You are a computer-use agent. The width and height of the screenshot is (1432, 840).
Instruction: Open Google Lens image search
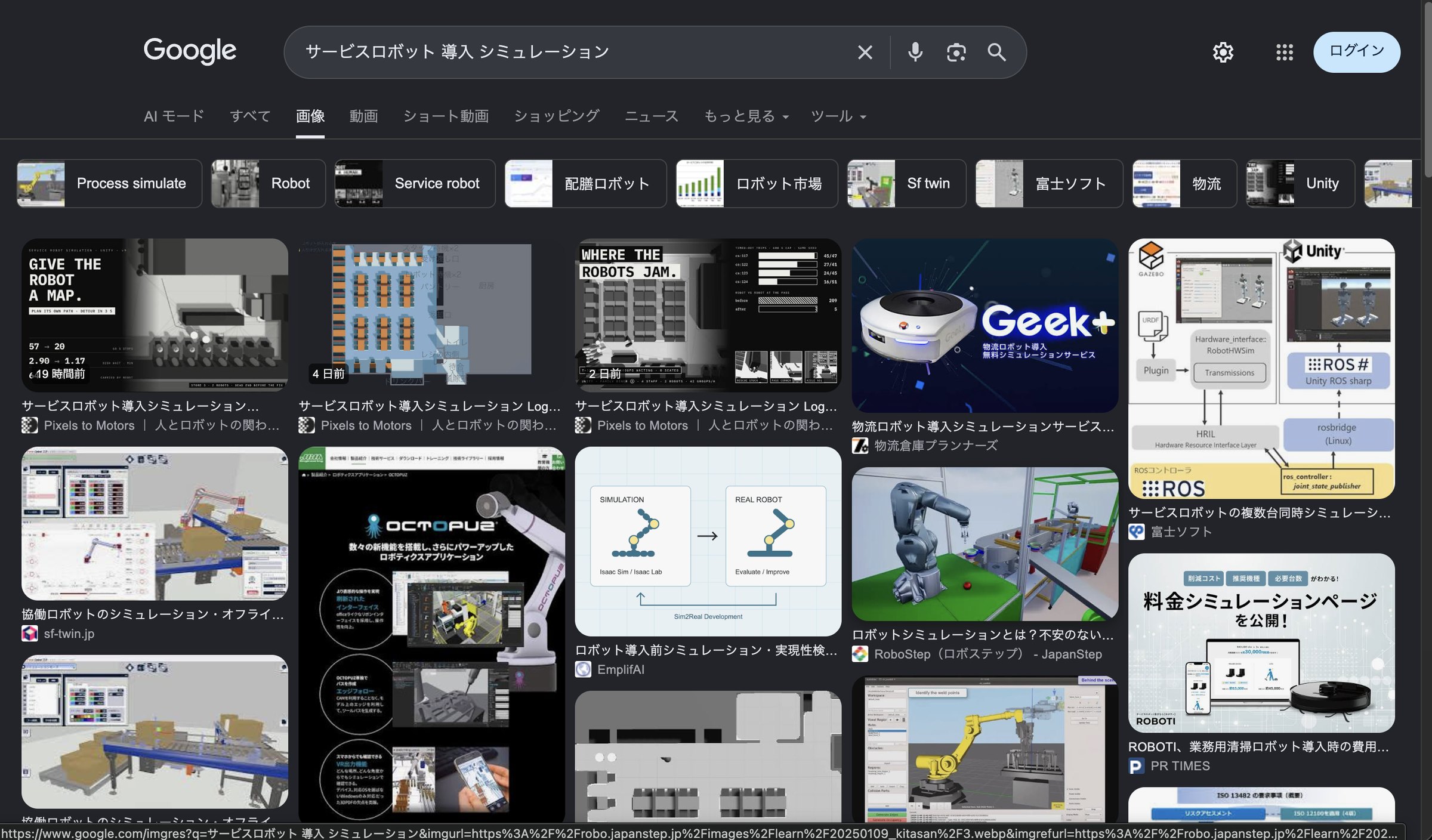(956, 52)
